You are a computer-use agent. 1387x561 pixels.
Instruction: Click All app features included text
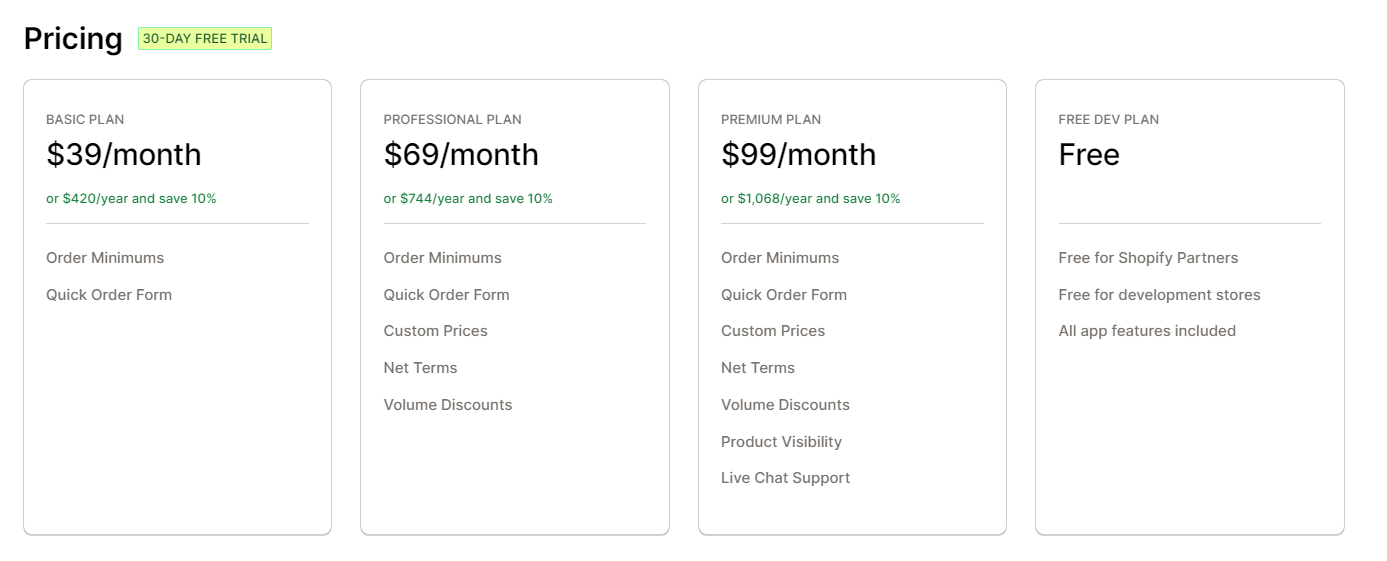tap(1147, 331)
